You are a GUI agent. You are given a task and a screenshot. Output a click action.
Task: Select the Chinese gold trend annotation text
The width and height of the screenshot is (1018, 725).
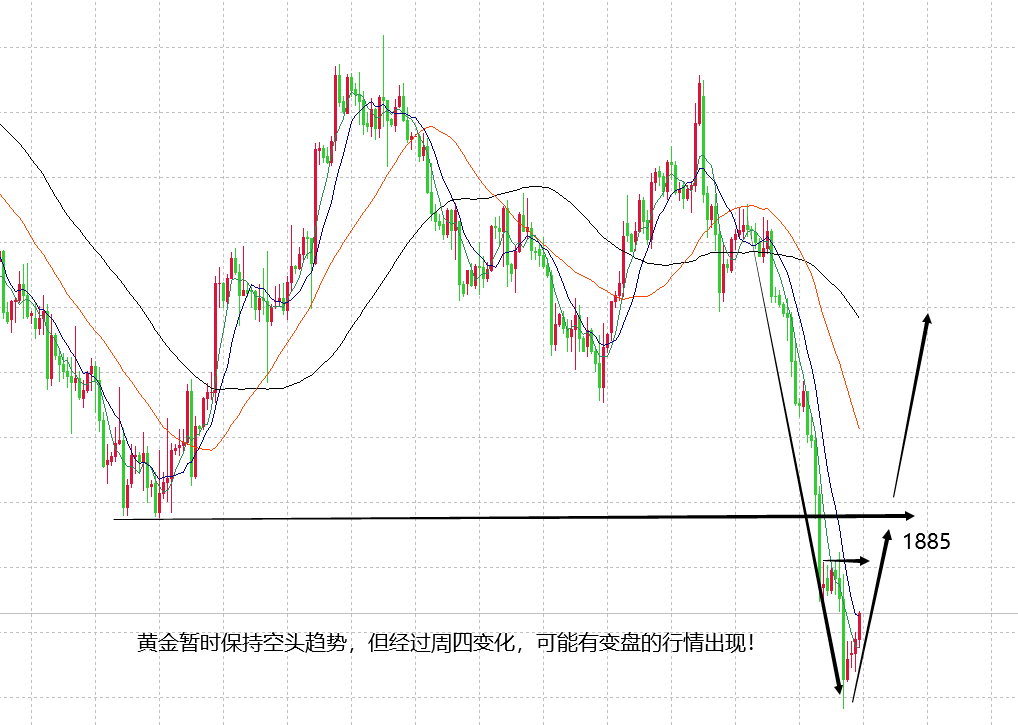point(447,642)
